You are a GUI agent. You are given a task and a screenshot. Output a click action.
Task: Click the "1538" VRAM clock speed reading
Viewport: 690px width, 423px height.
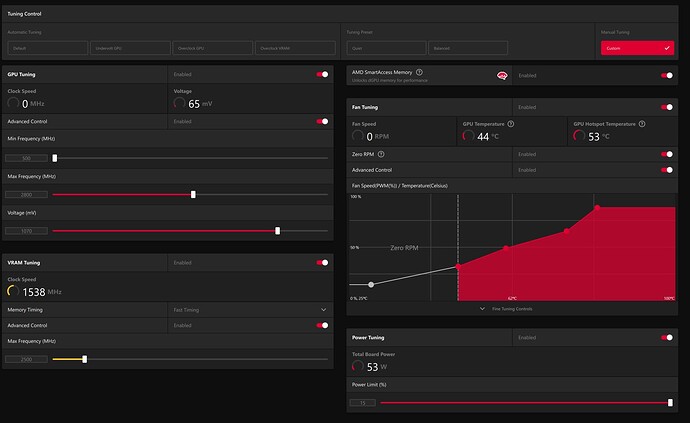[34, 292]
